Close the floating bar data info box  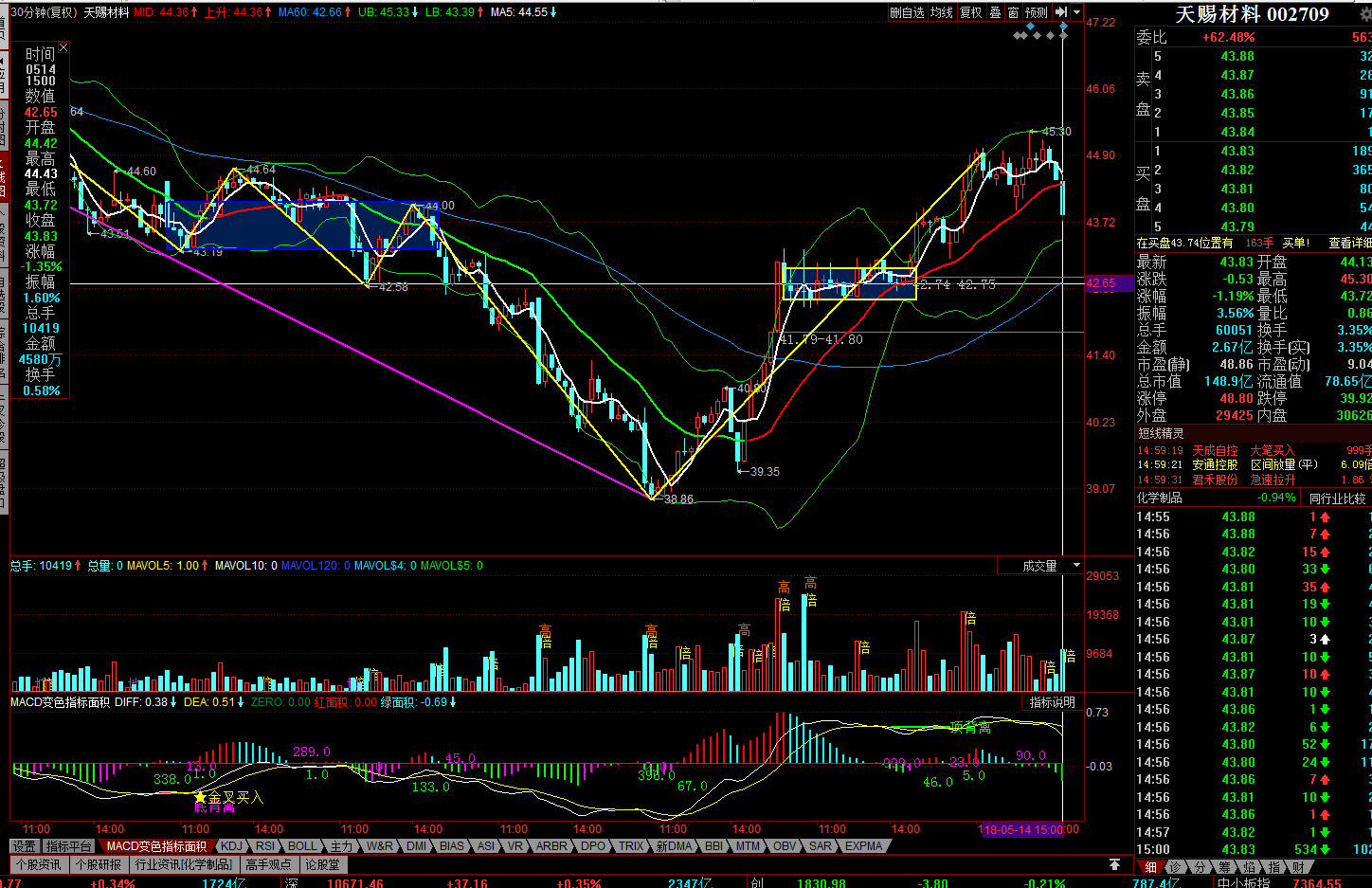(x=63, y=46)
